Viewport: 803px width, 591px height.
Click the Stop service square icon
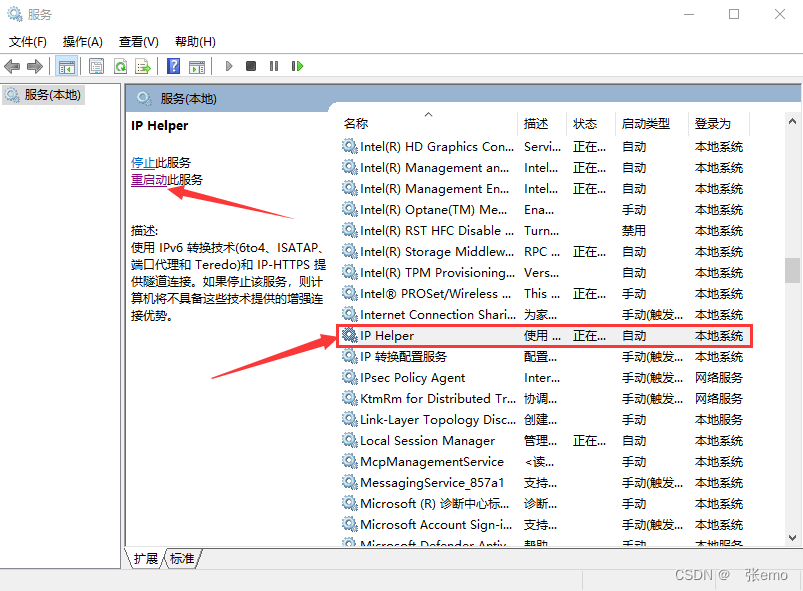[251, 66]
